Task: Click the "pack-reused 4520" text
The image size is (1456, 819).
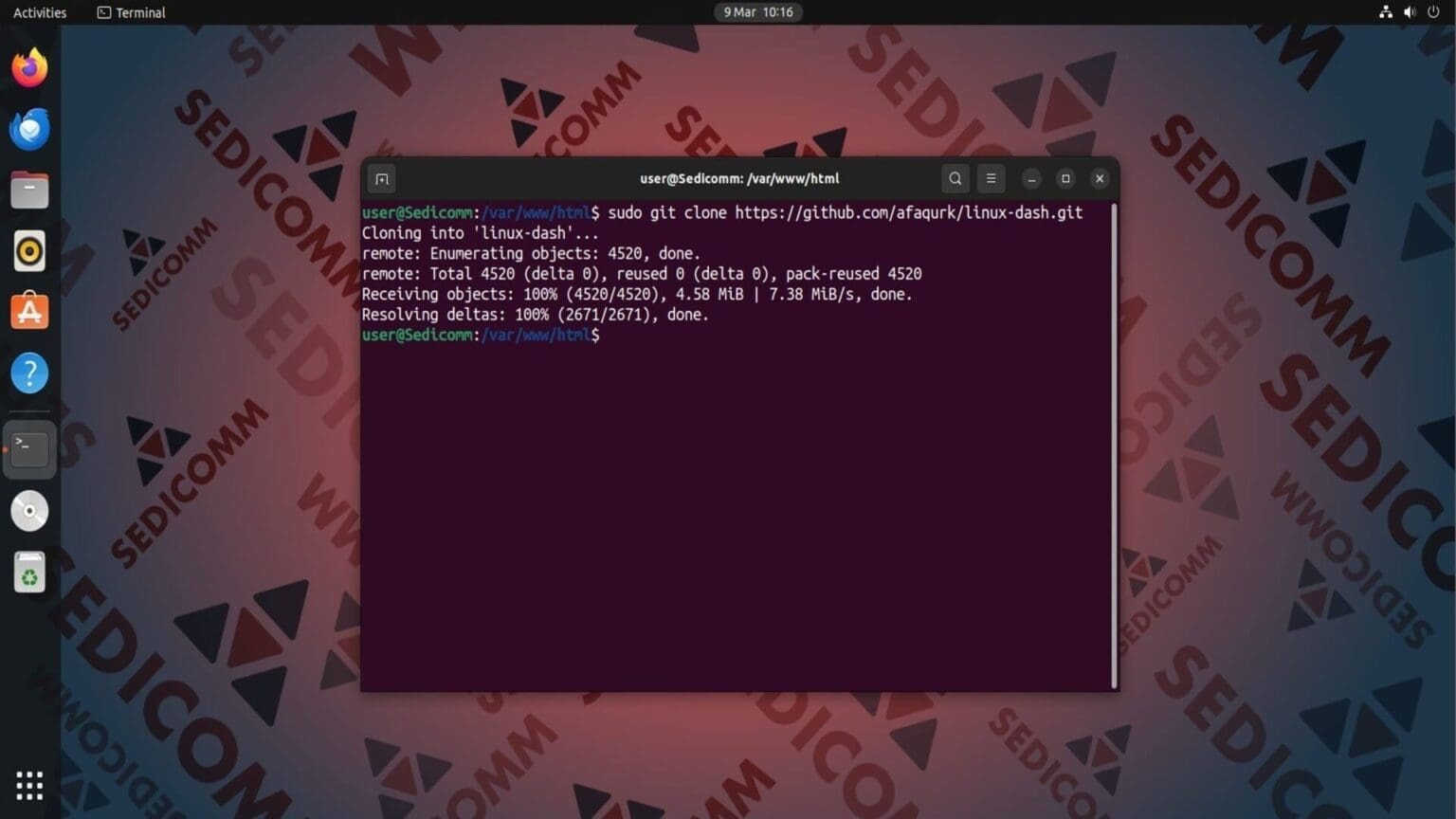Action: (853, 274)
